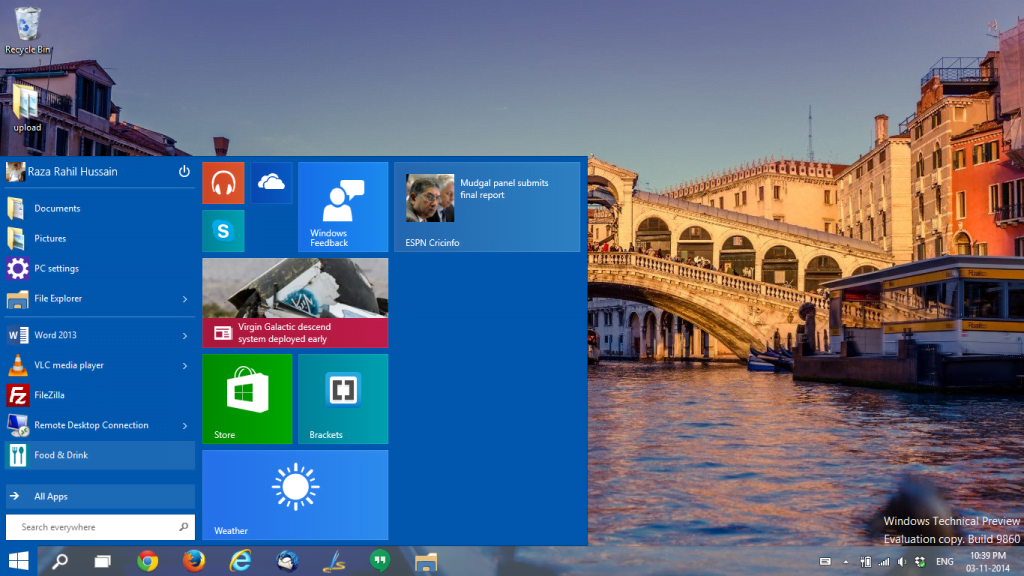This screenshot has width=1024, height=576.
Task: Click the power button icon
Action: pos(184,172)
